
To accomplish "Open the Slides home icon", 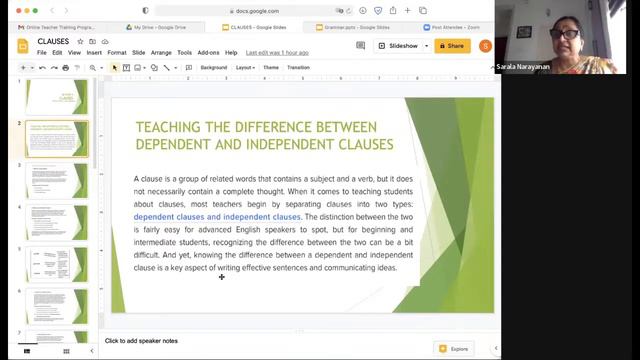I will [x=23, y=46].
